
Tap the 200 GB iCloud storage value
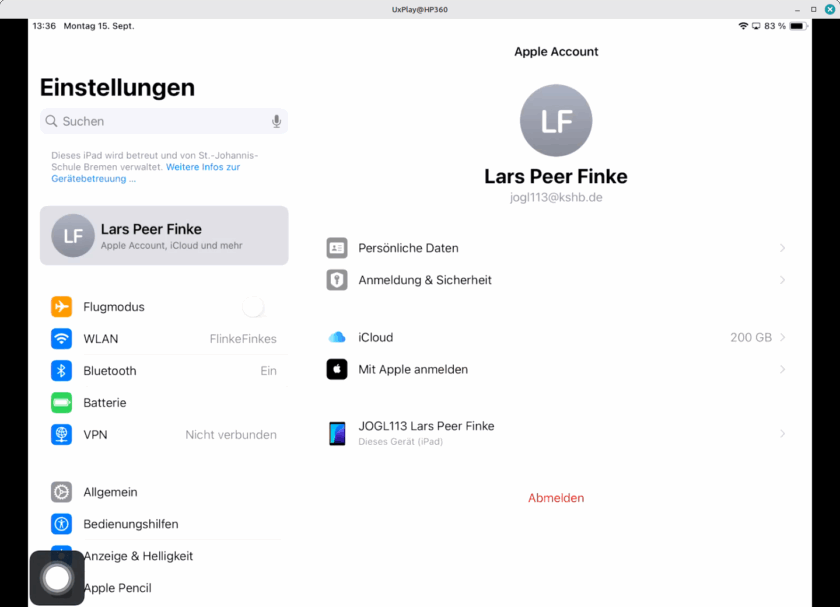[x=751, y=337]
